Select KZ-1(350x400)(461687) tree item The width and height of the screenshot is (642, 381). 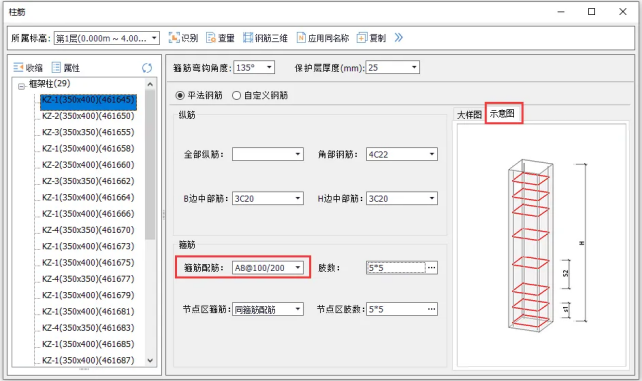click(88, 360)
